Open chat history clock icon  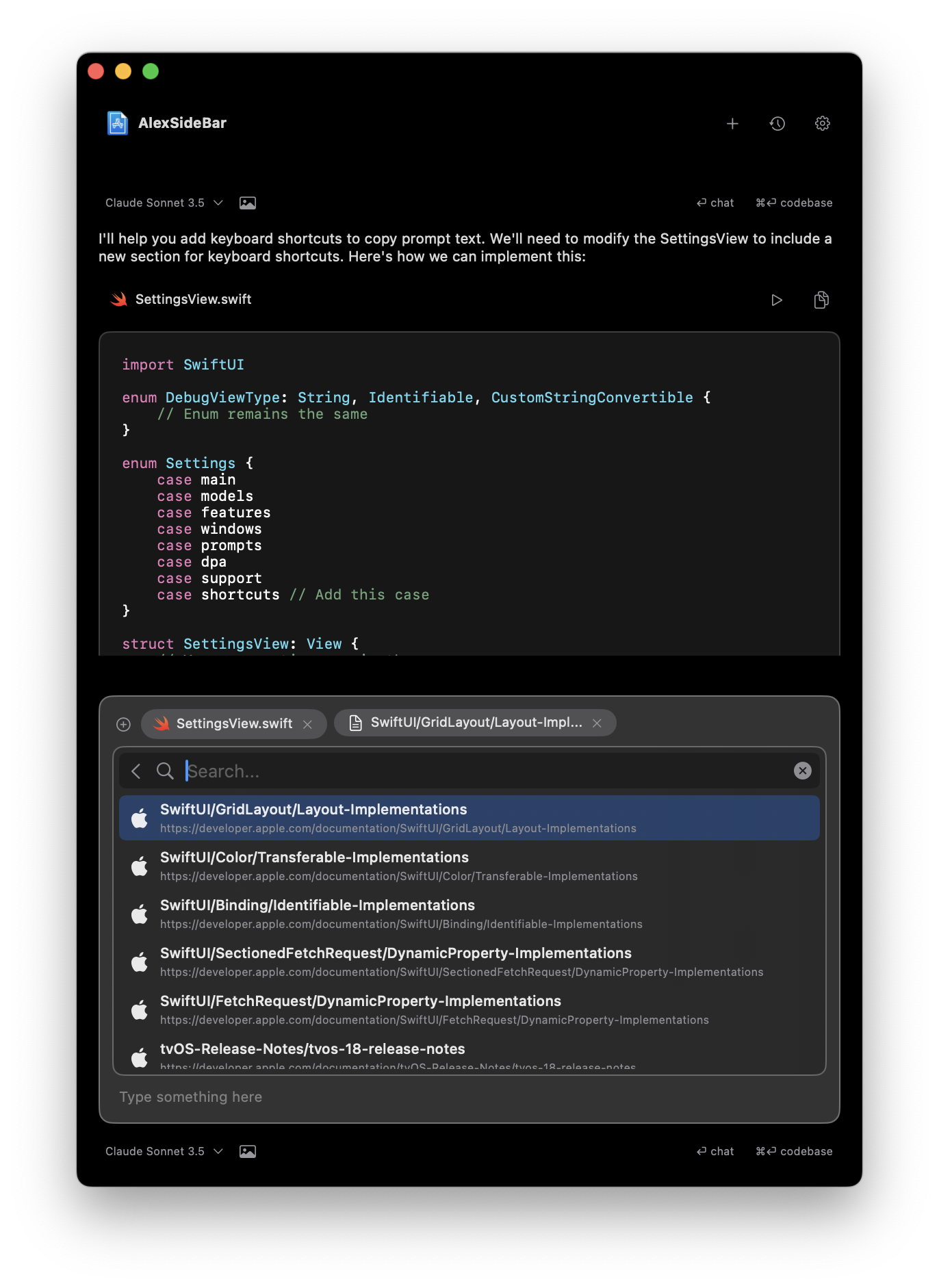[x=777, y=123]
